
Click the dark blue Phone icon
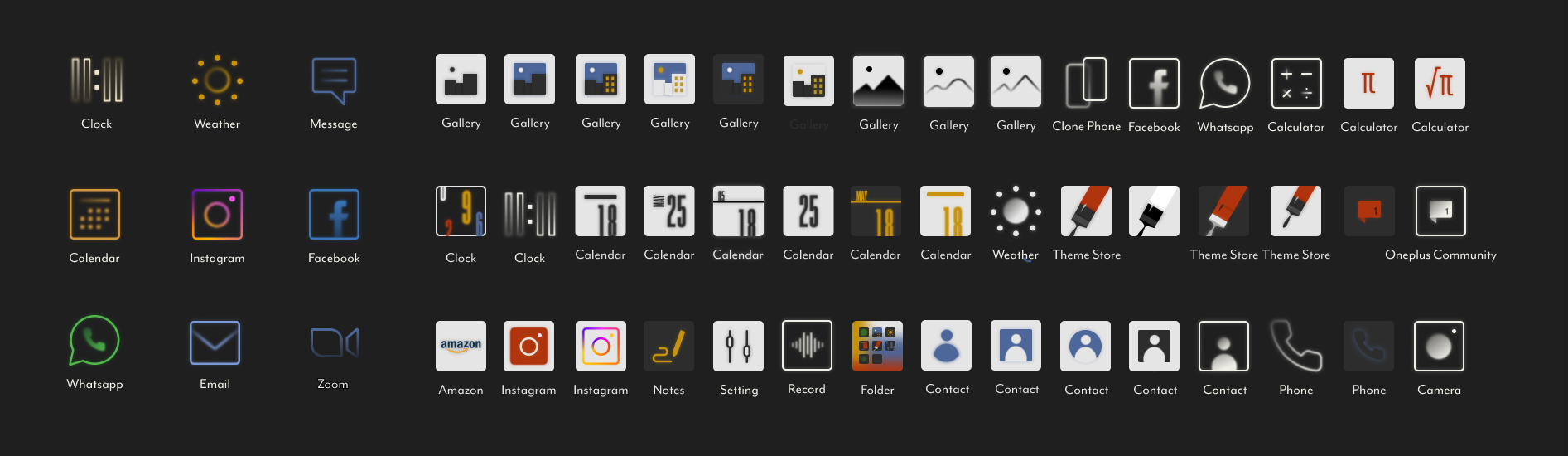1369,346
